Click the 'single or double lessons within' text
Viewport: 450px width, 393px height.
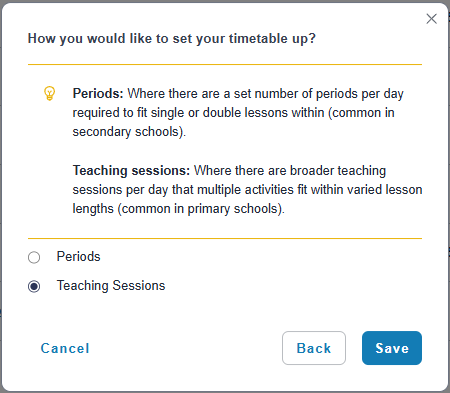[237, 113]
